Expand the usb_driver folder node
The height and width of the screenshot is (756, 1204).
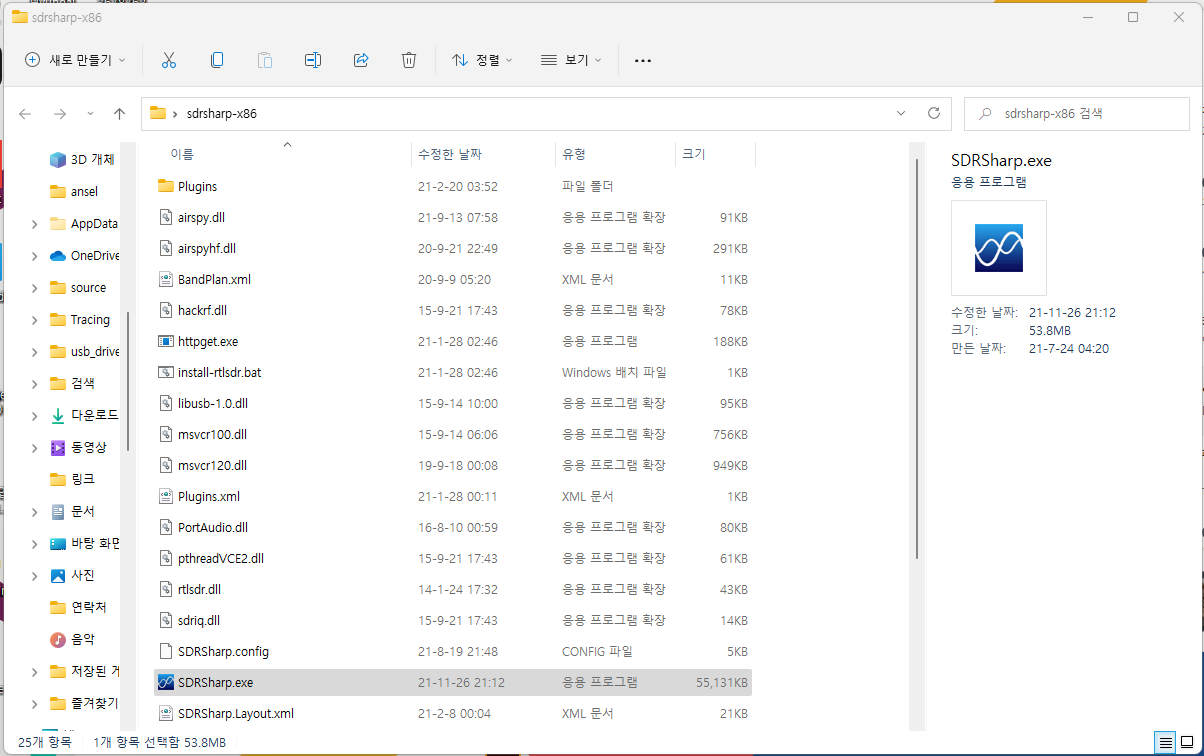pyautogui.click(x=35, y=351)
